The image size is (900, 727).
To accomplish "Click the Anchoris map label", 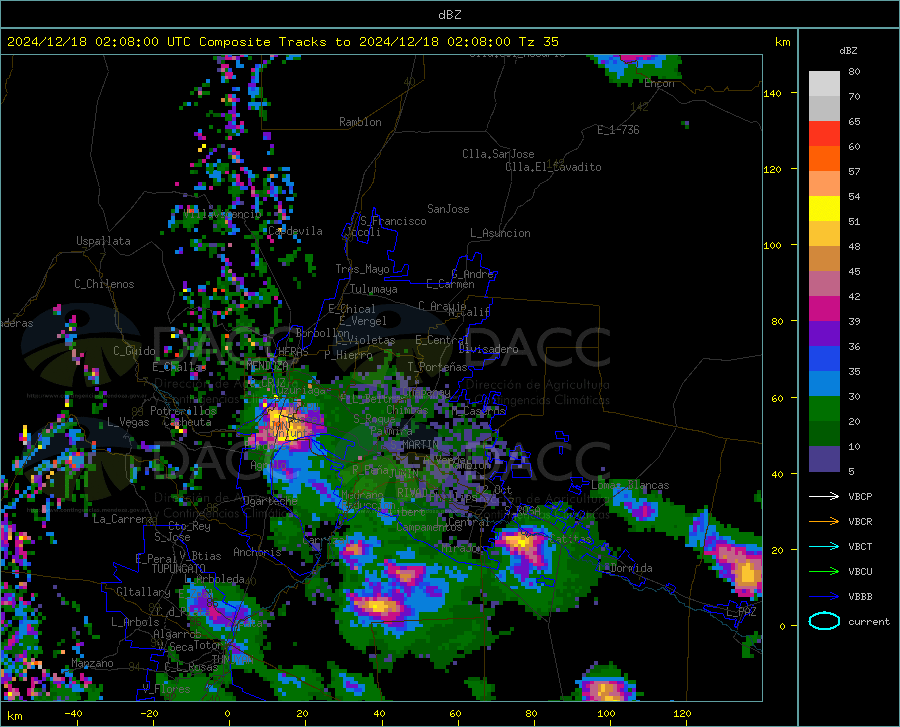I will click(x=257, y=552).
